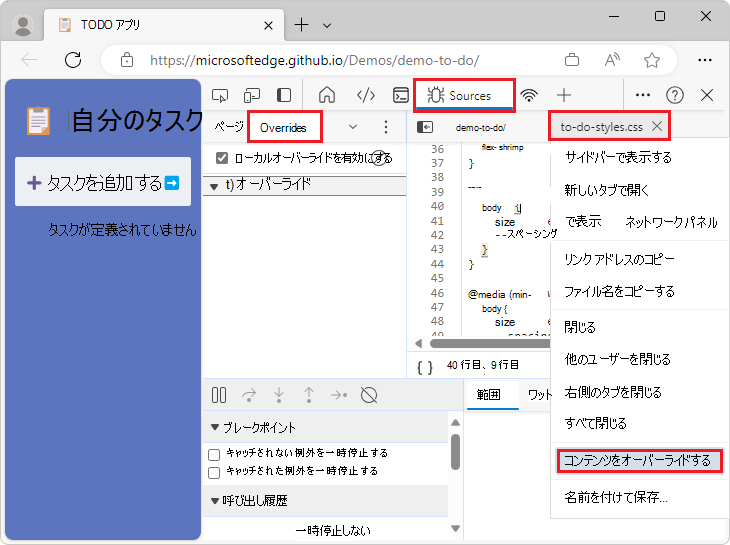Close the DevTools panel
Viewport: 730px width, 545px height.
(707, 95)
